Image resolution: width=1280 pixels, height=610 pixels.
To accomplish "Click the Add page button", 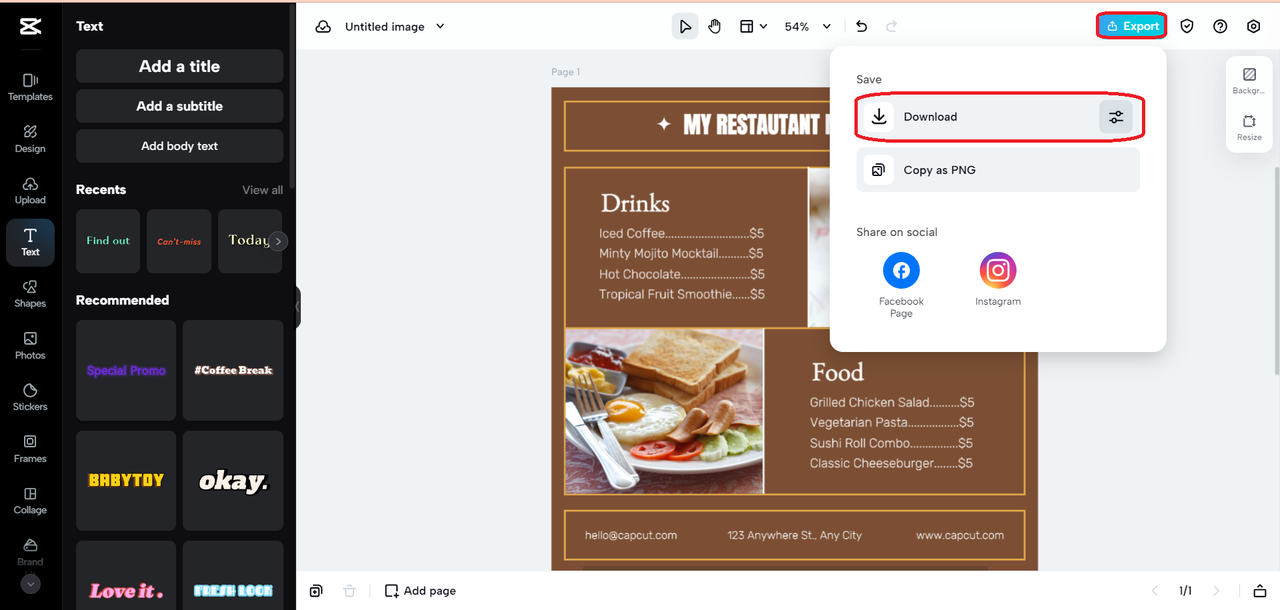I will coord(420,591).
